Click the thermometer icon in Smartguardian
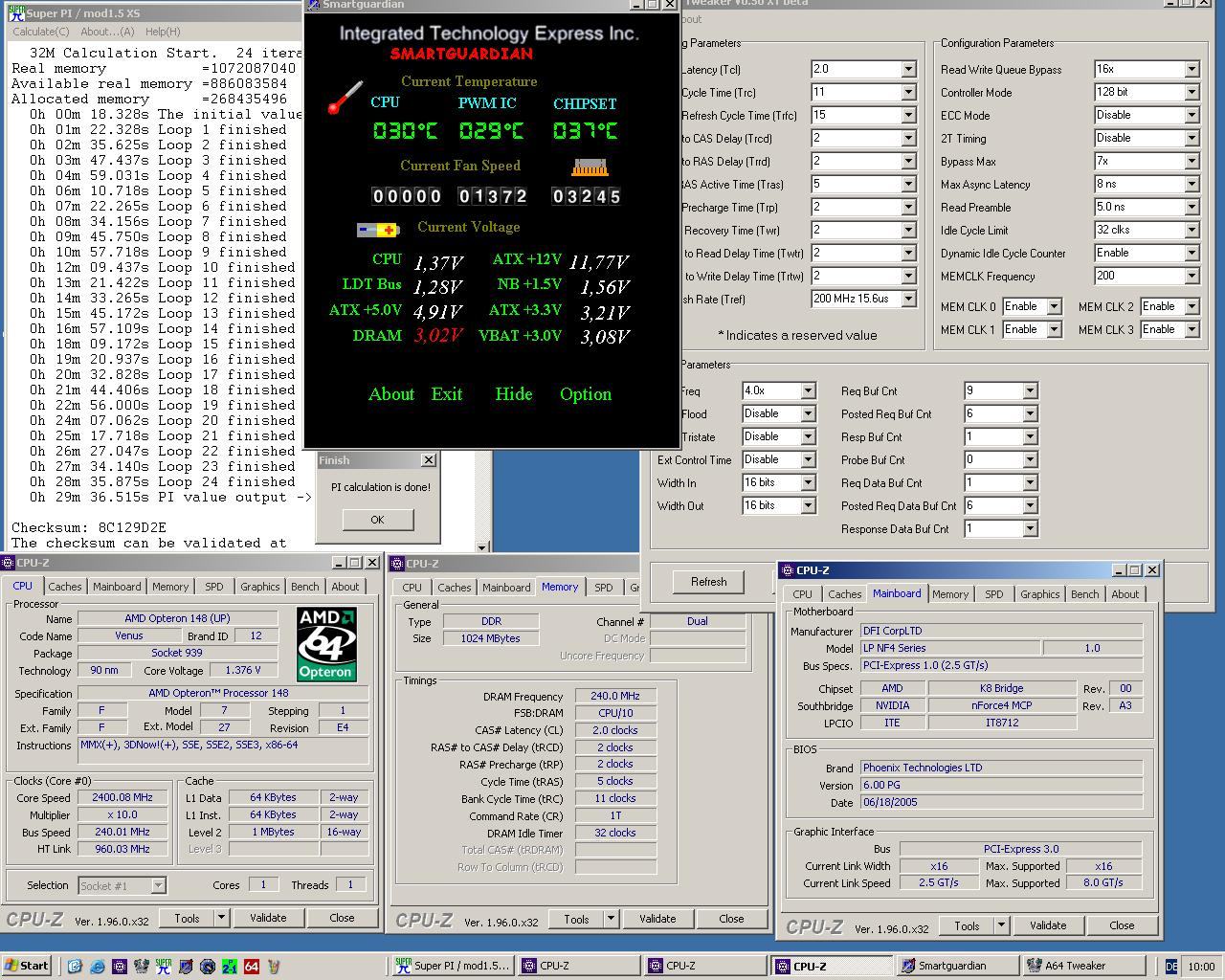The width and height of the screenshot is (1225, 980). coord(345,99)
